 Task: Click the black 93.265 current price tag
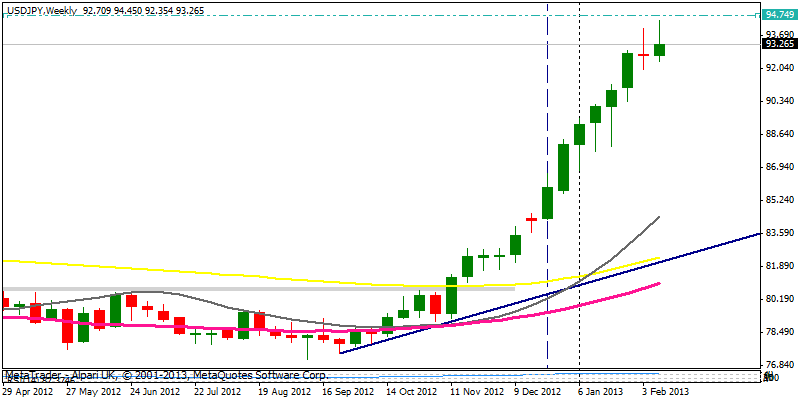click(779, 44)
